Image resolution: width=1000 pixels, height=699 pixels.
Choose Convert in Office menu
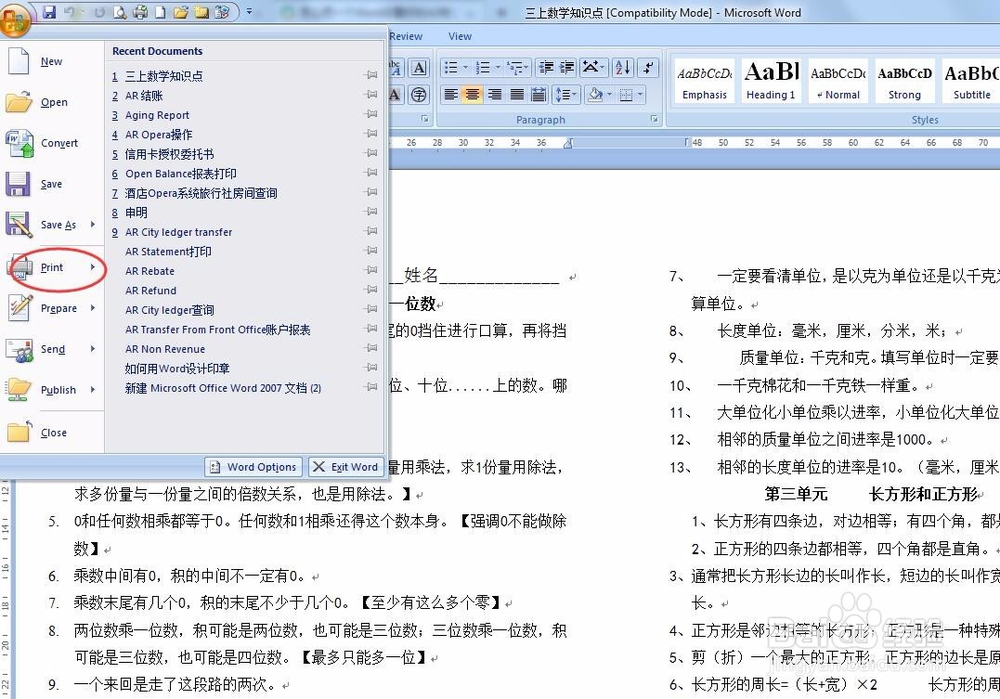pyautogui.click(x=51, y=143)
